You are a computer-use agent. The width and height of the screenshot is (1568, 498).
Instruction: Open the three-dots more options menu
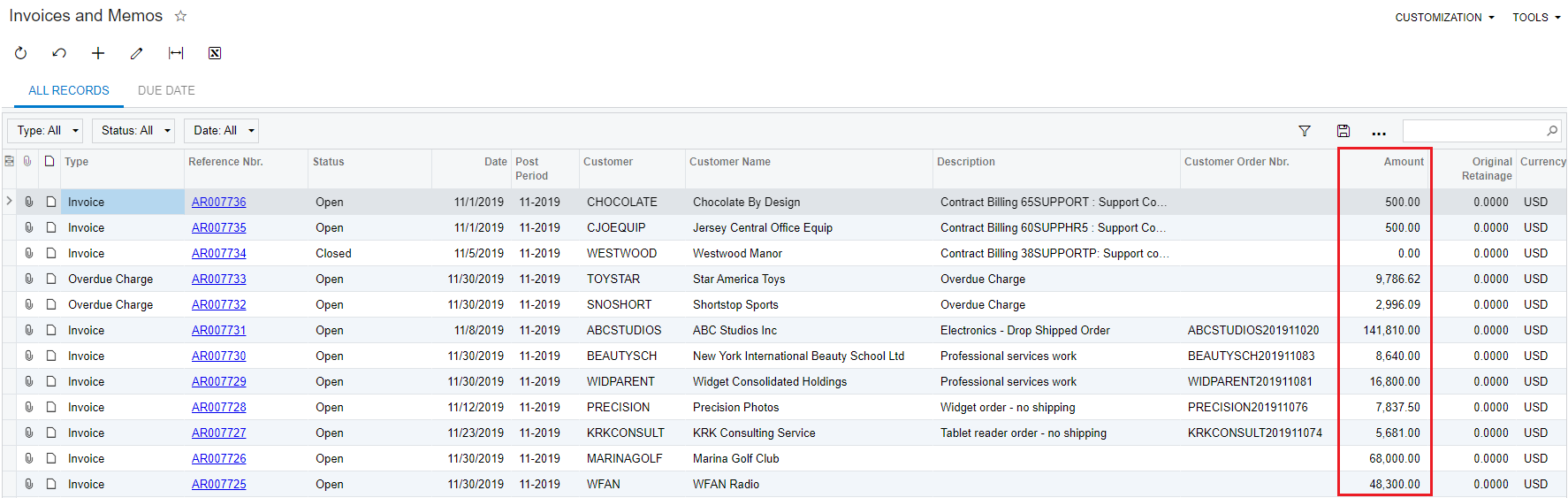click(x=1379, y=132)
